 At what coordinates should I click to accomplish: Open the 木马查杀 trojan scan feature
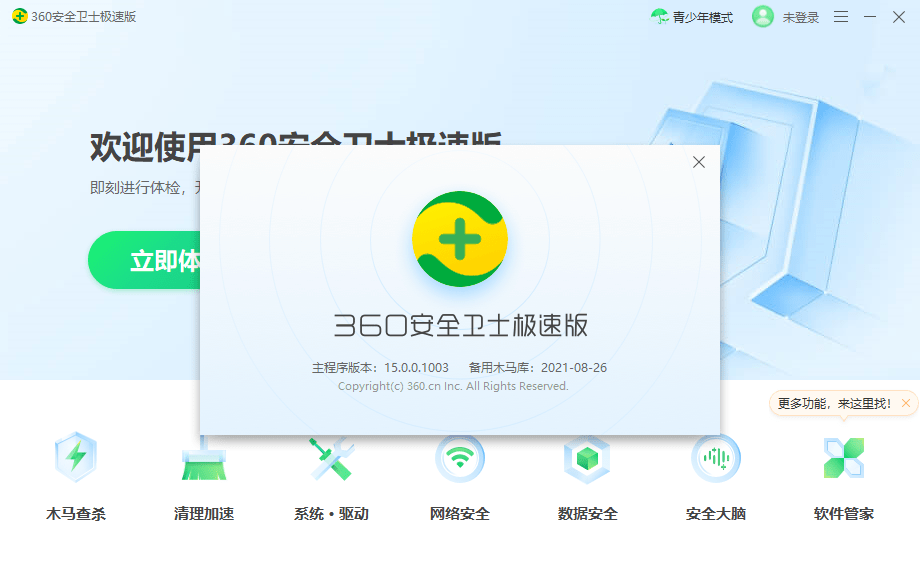point(75,480)
